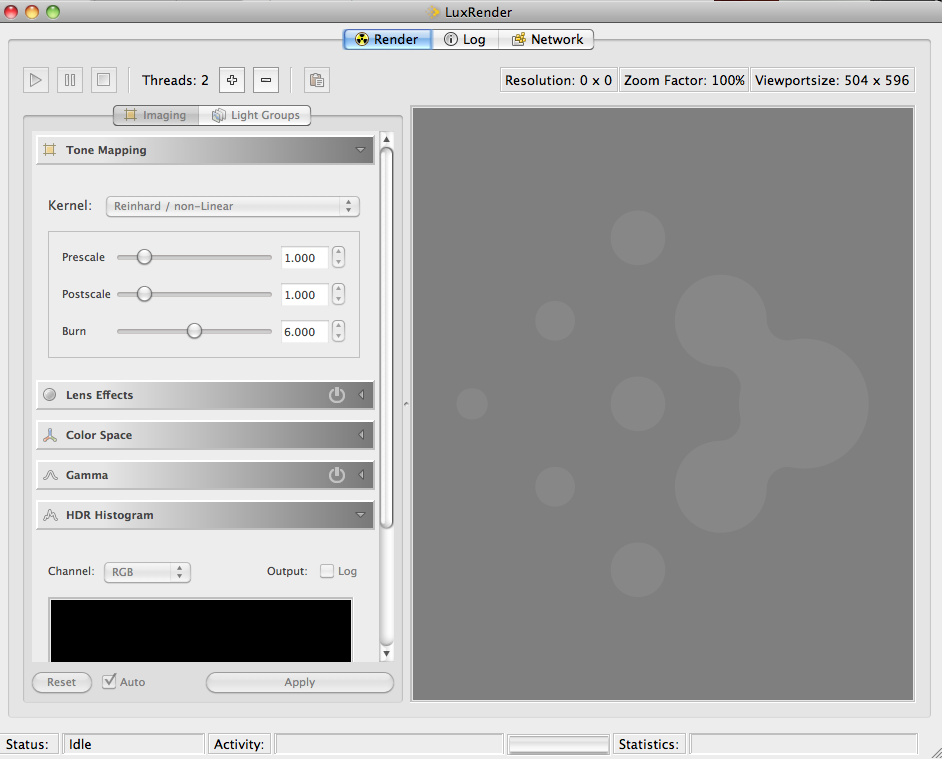
Task: Click the Pause render icon
Action: [69, 80]
